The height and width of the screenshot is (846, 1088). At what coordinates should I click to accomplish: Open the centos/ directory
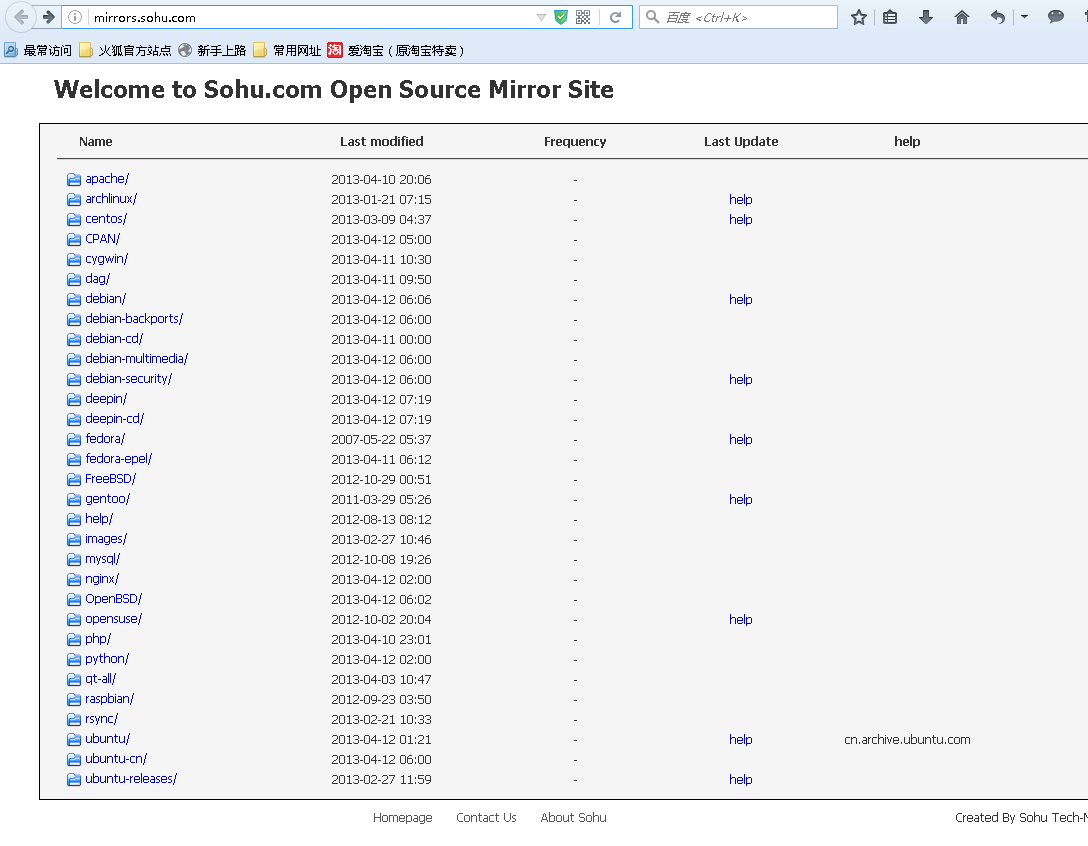106,219
